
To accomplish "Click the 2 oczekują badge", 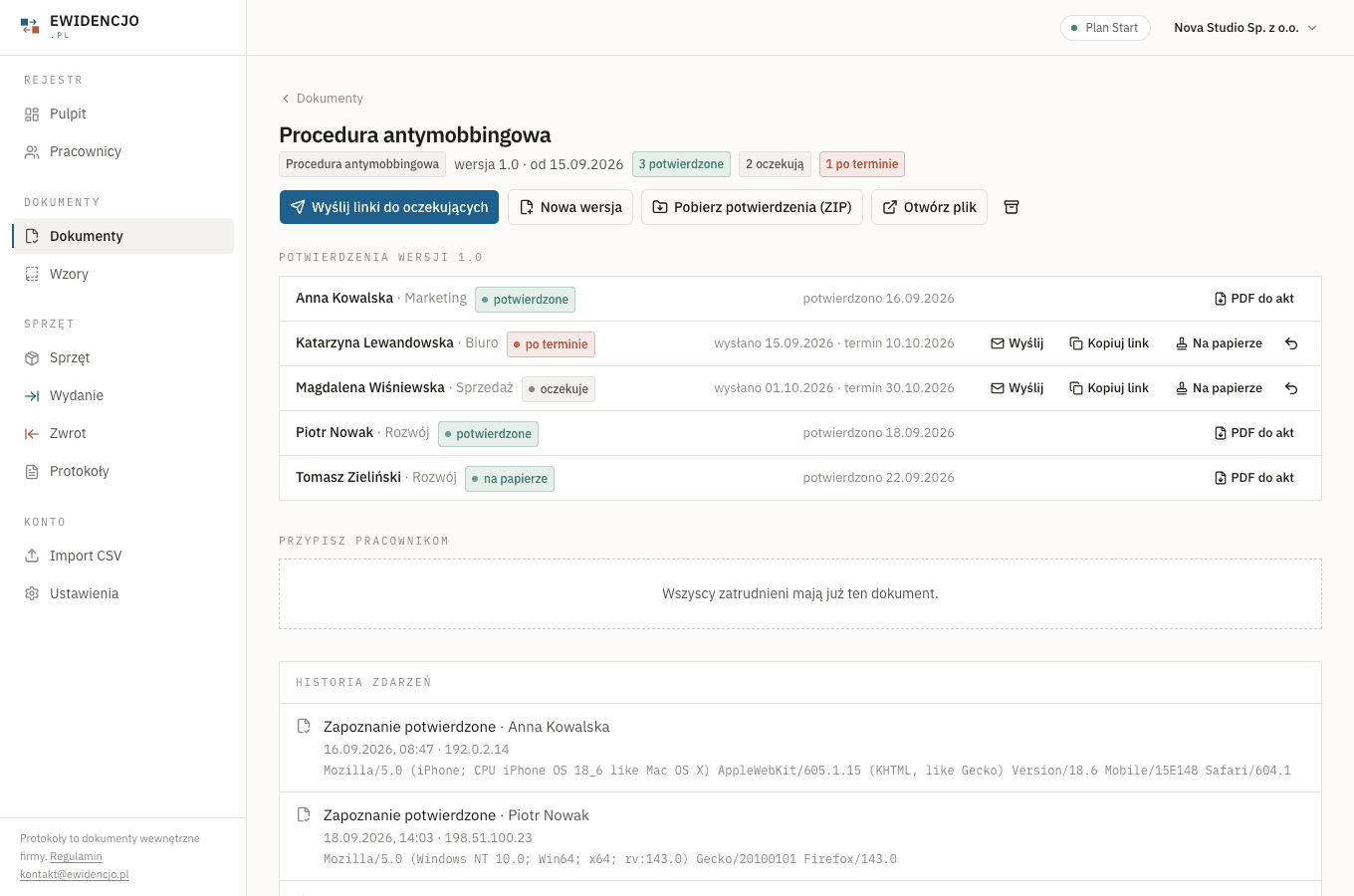I will 775,164.
